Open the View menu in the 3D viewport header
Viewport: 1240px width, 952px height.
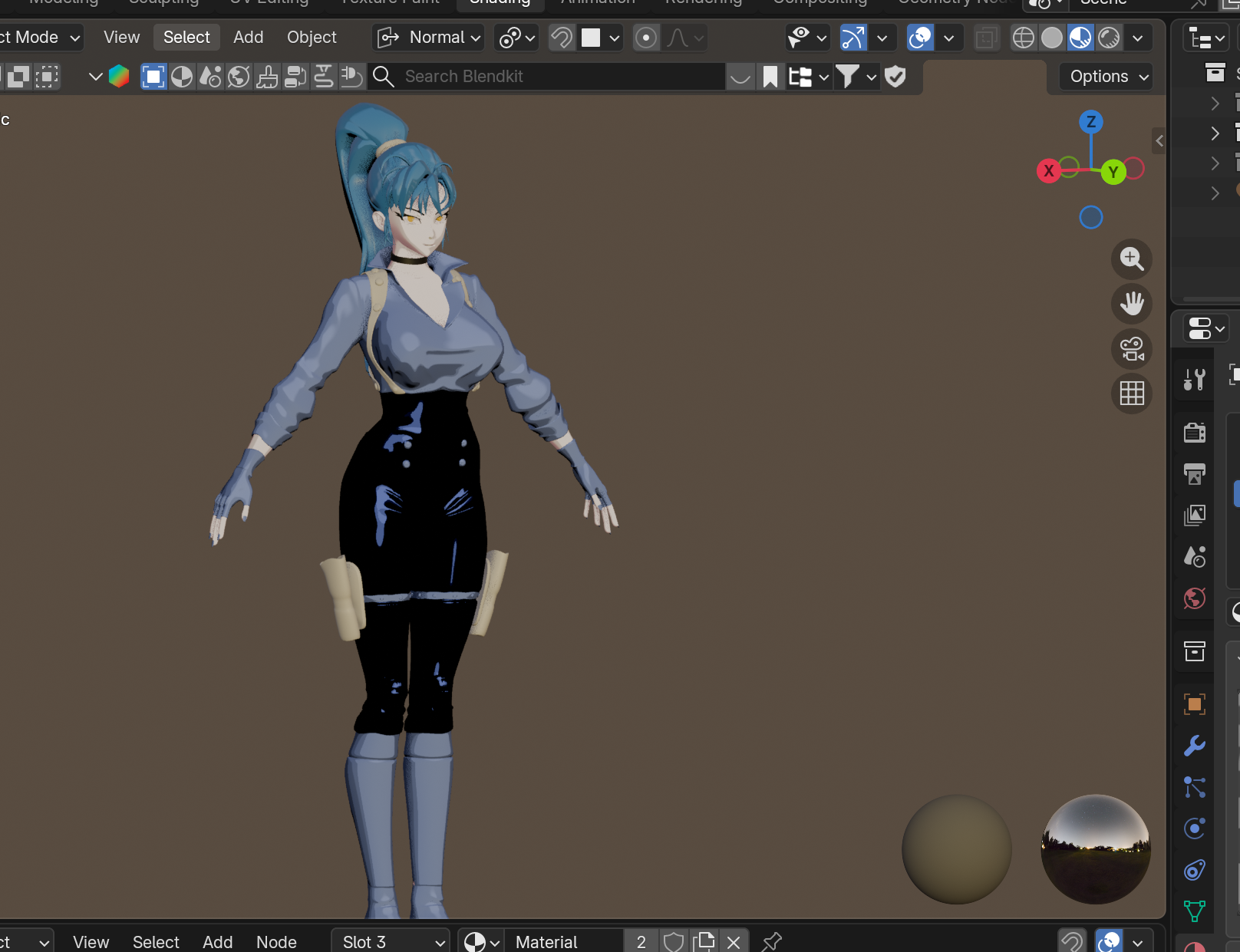tap(121, 38)
